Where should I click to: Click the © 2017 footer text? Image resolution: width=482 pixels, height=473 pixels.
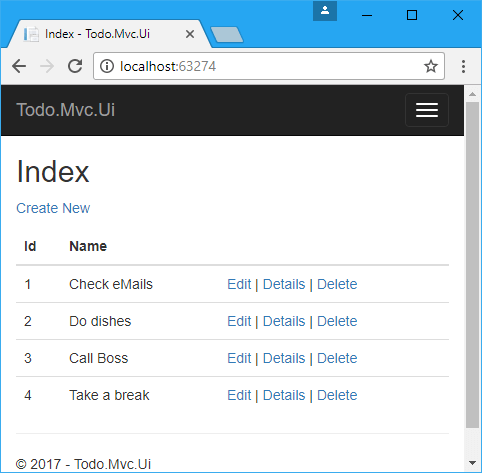(83, 464)
